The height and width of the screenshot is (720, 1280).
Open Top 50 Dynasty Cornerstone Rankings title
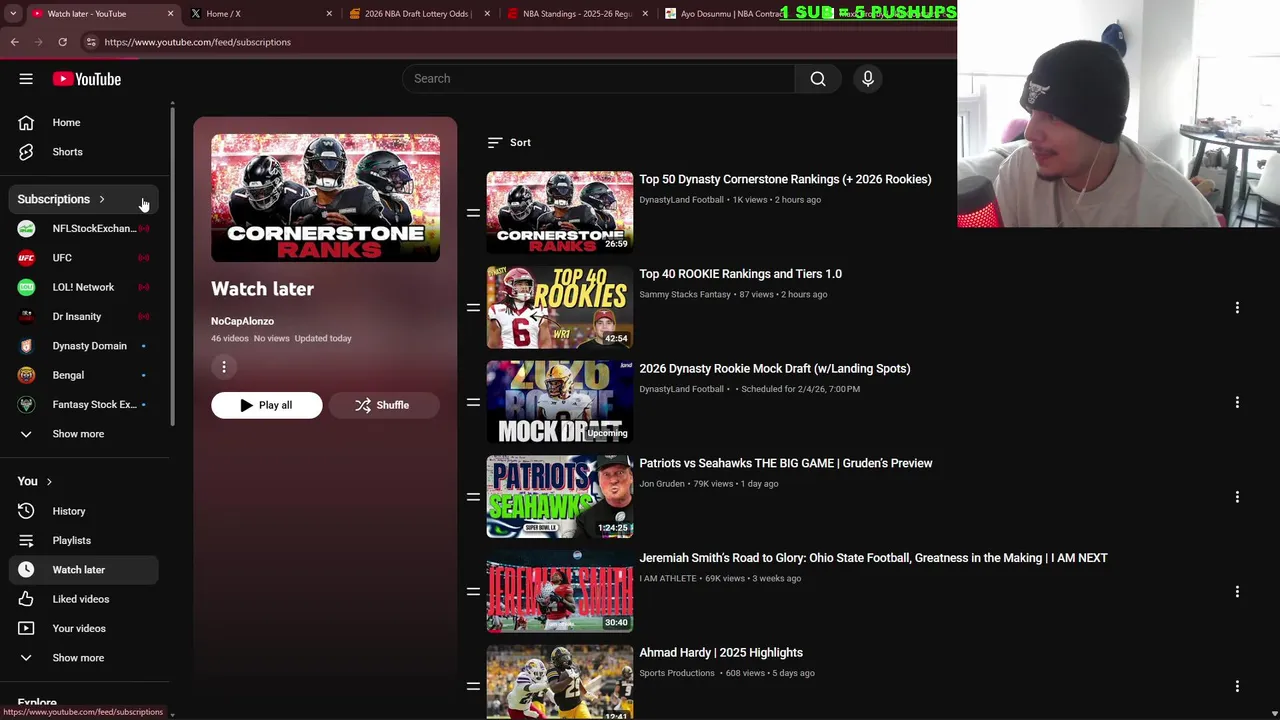pyautogui.click(x=785, y=180)
